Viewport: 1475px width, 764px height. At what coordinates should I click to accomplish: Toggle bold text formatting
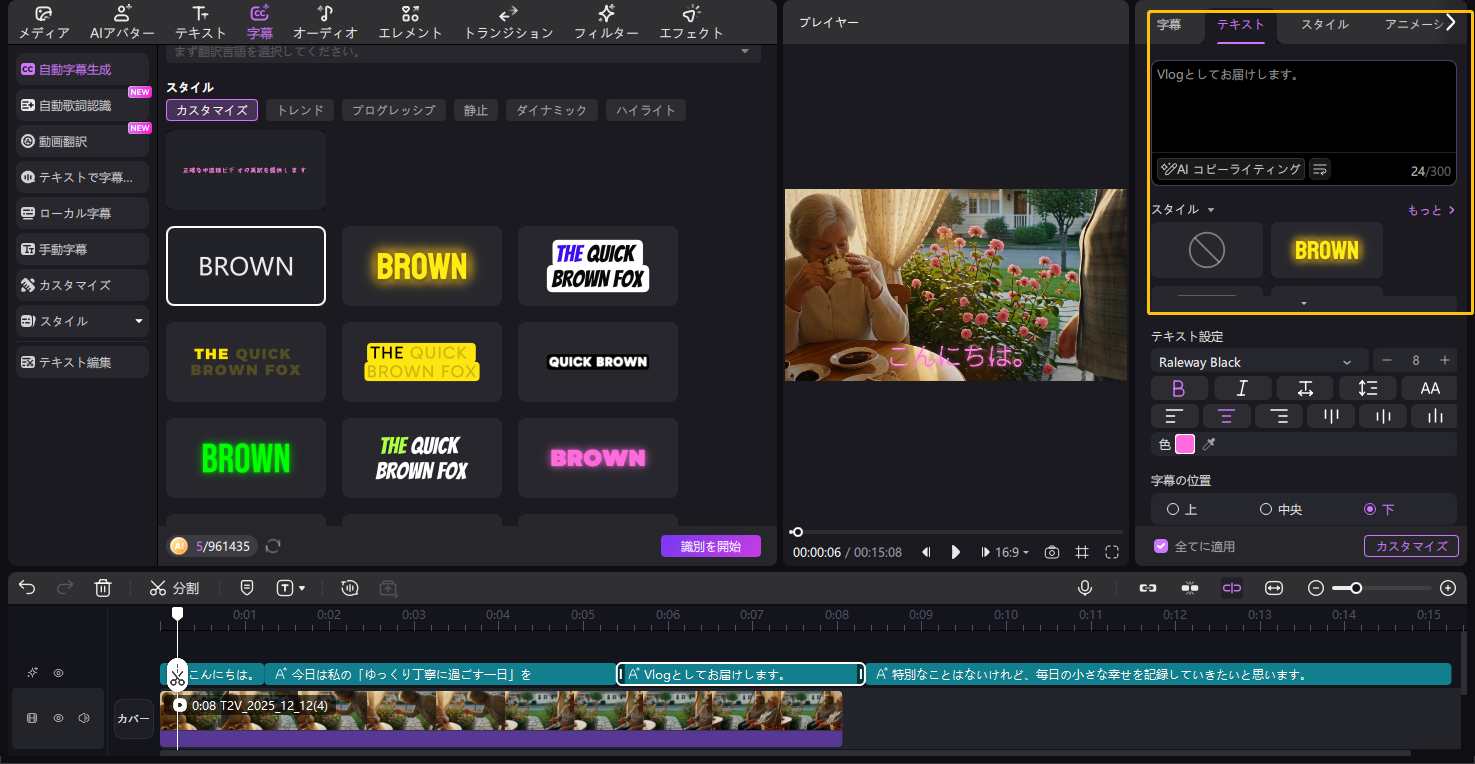coord(1178,388)
